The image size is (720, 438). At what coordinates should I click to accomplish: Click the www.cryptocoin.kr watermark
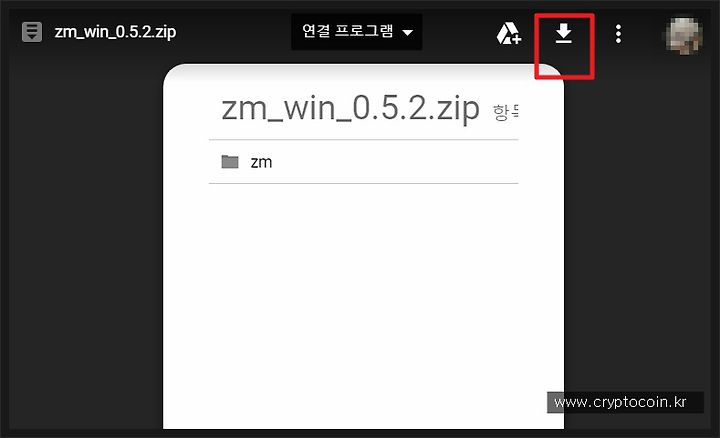(620, 402)
